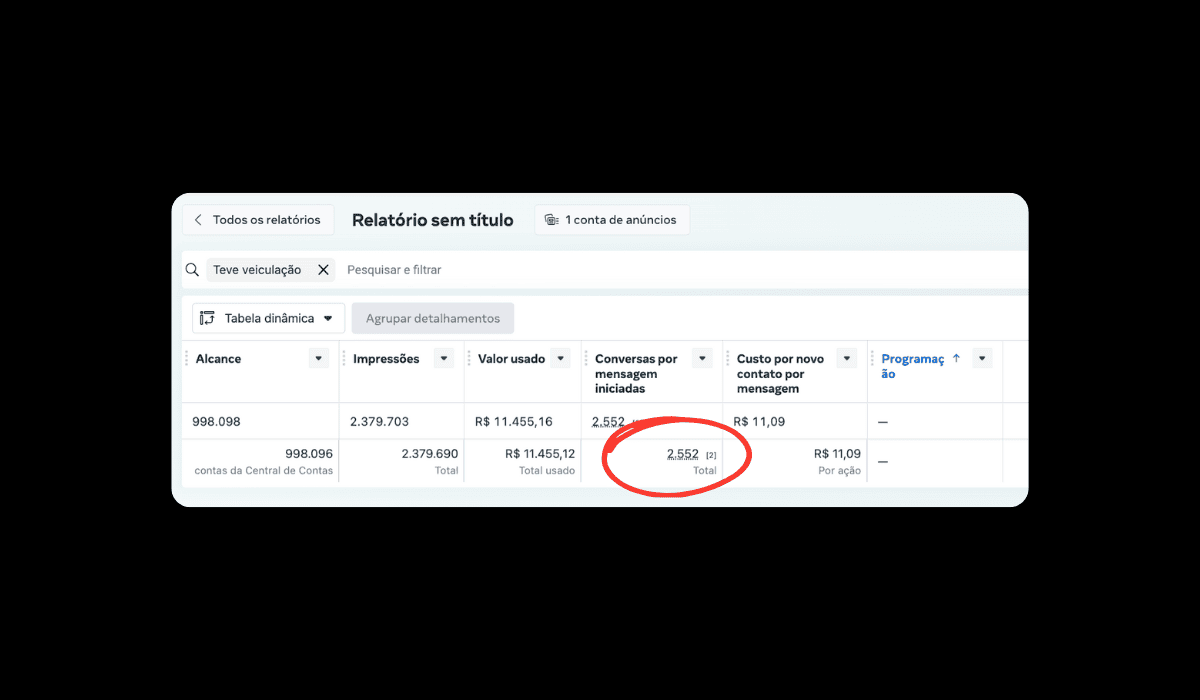Image resolution: width=1200 pixels, height=700 pixels.
Task: Open Custo por novo contato column menu
Action: (x=847, y=359)
